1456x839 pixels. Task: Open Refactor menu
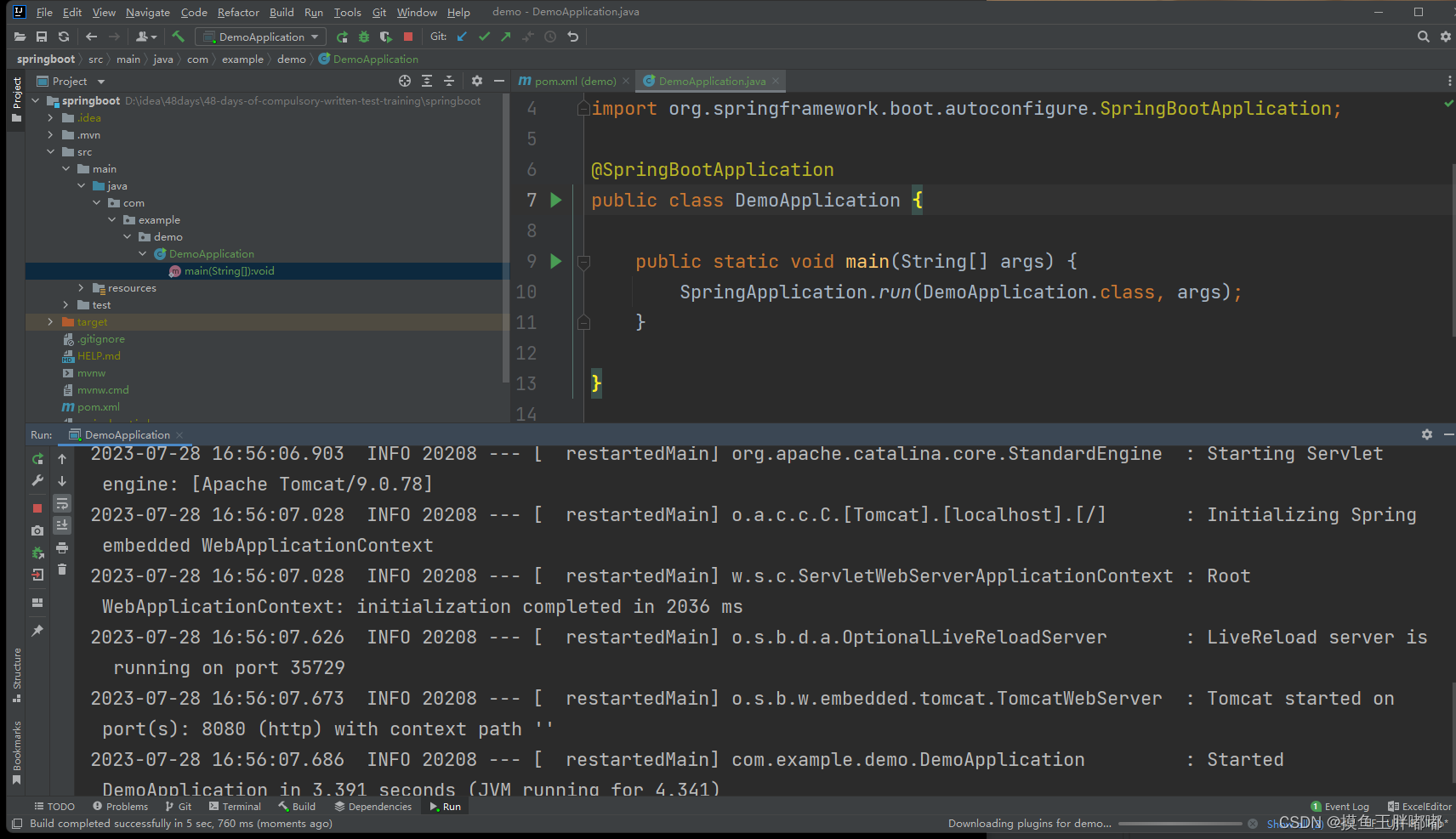point(238,12)
